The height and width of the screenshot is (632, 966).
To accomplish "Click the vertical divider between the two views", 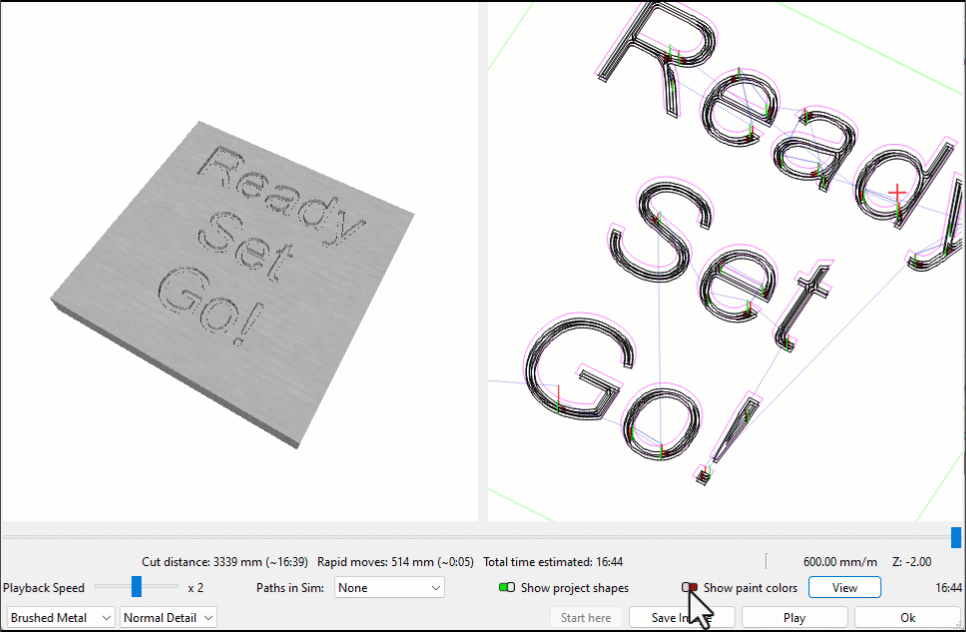I will point(482,260).
